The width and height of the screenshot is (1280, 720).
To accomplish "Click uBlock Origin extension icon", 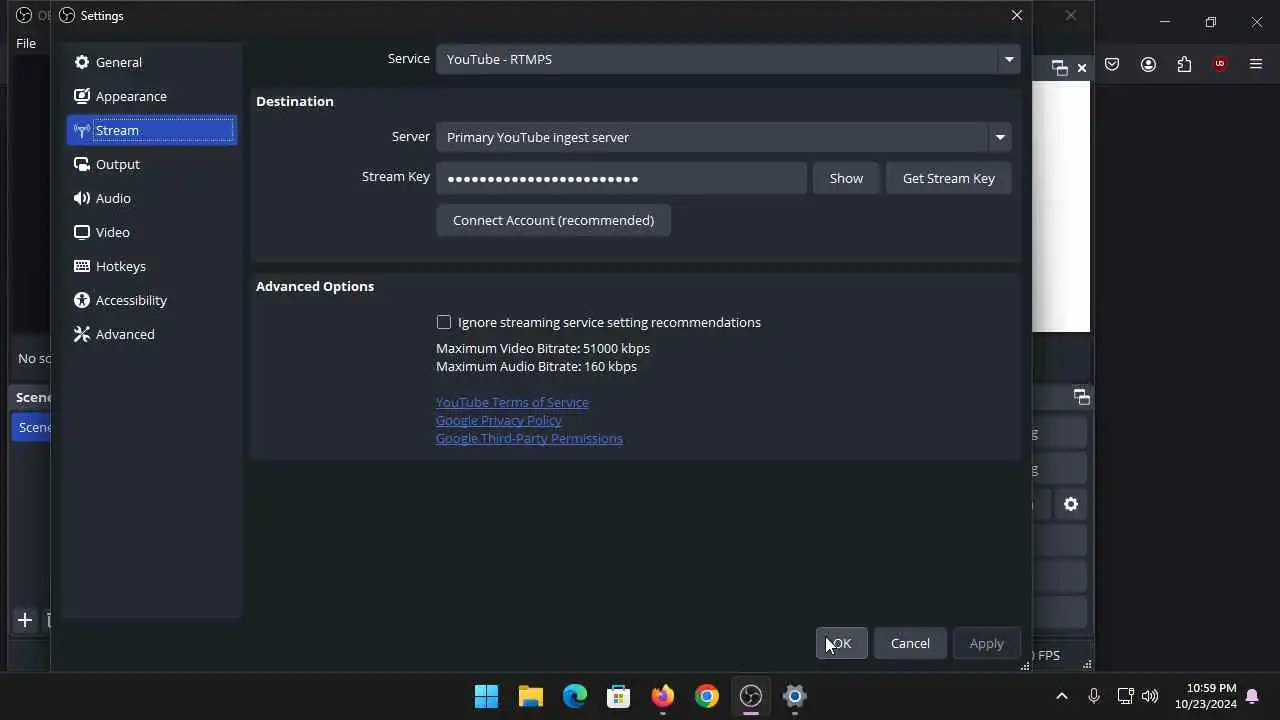I will pos(1220,64).
